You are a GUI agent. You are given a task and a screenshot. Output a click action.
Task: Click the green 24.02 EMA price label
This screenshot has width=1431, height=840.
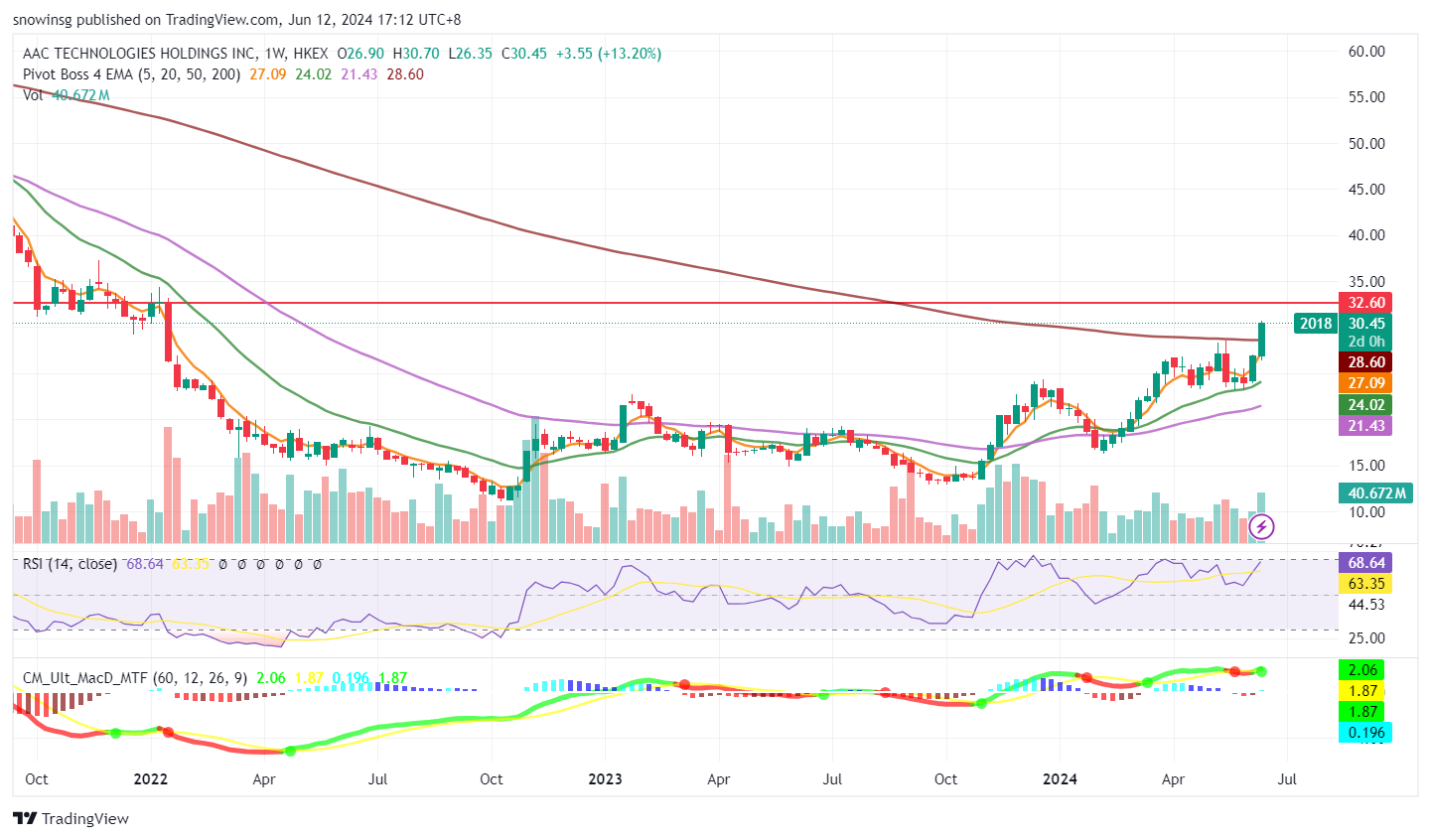1365,405
